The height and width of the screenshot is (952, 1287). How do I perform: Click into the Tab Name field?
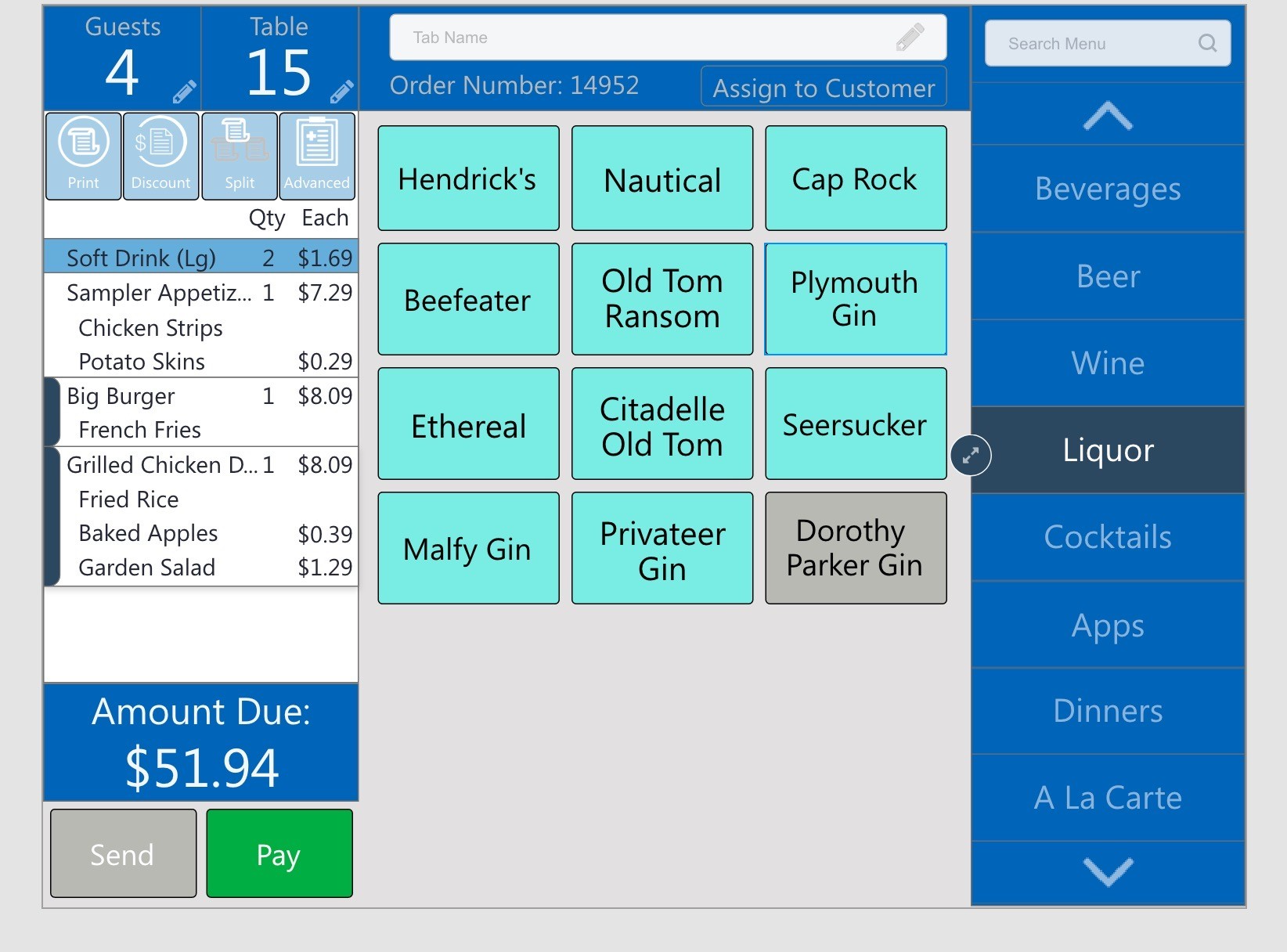tap(668, 37)
